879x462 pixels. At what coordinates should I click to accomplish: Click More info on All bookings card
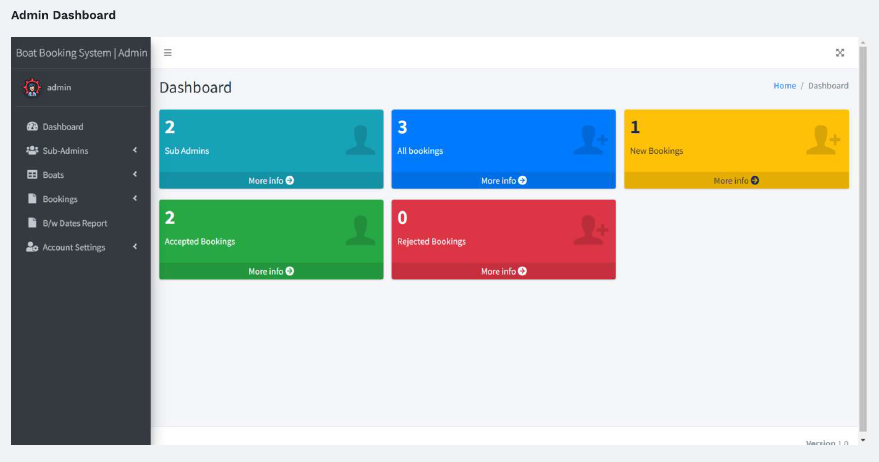tap(503, 181)
